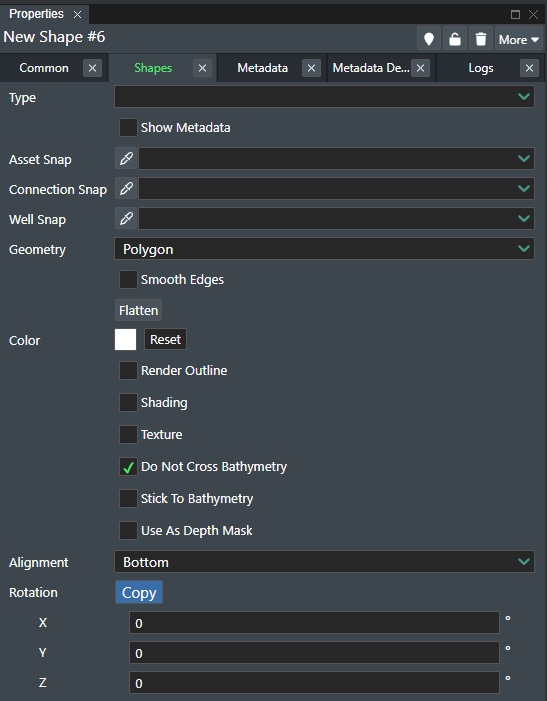Enable Show Metadata checkbox
The width and height of the screenshot is (547, 701).
coord(128,127)
